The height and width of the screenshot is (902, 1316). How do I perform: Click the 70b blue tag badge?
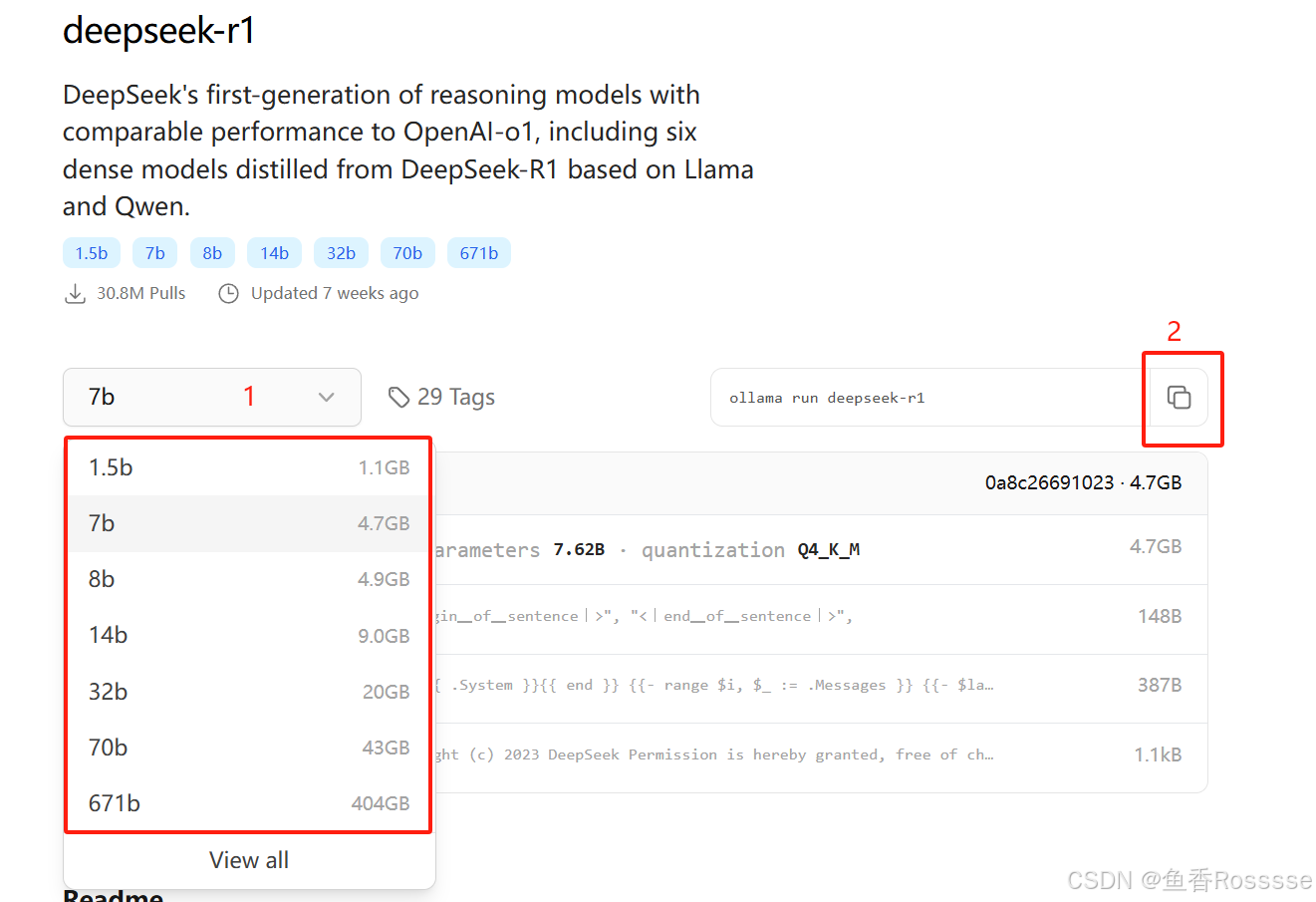coord(407,253)
